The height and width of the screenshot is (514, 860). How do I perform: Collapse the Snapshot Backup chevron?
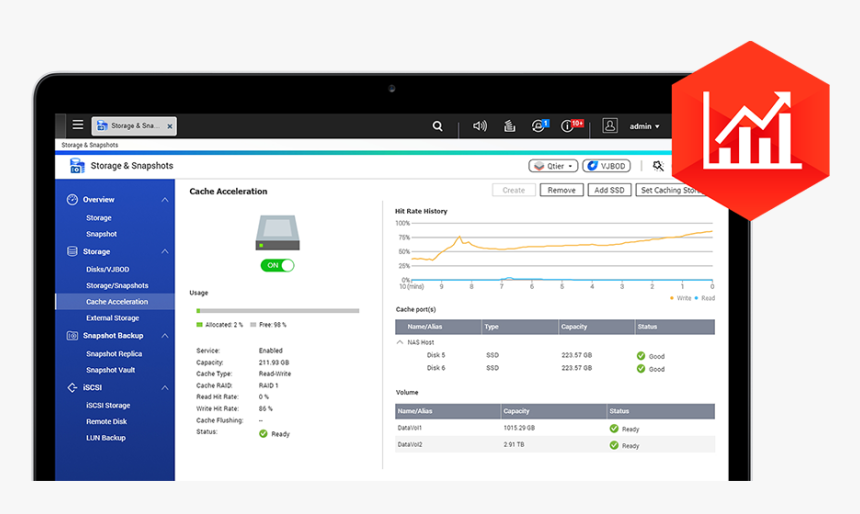coord(165,336)
